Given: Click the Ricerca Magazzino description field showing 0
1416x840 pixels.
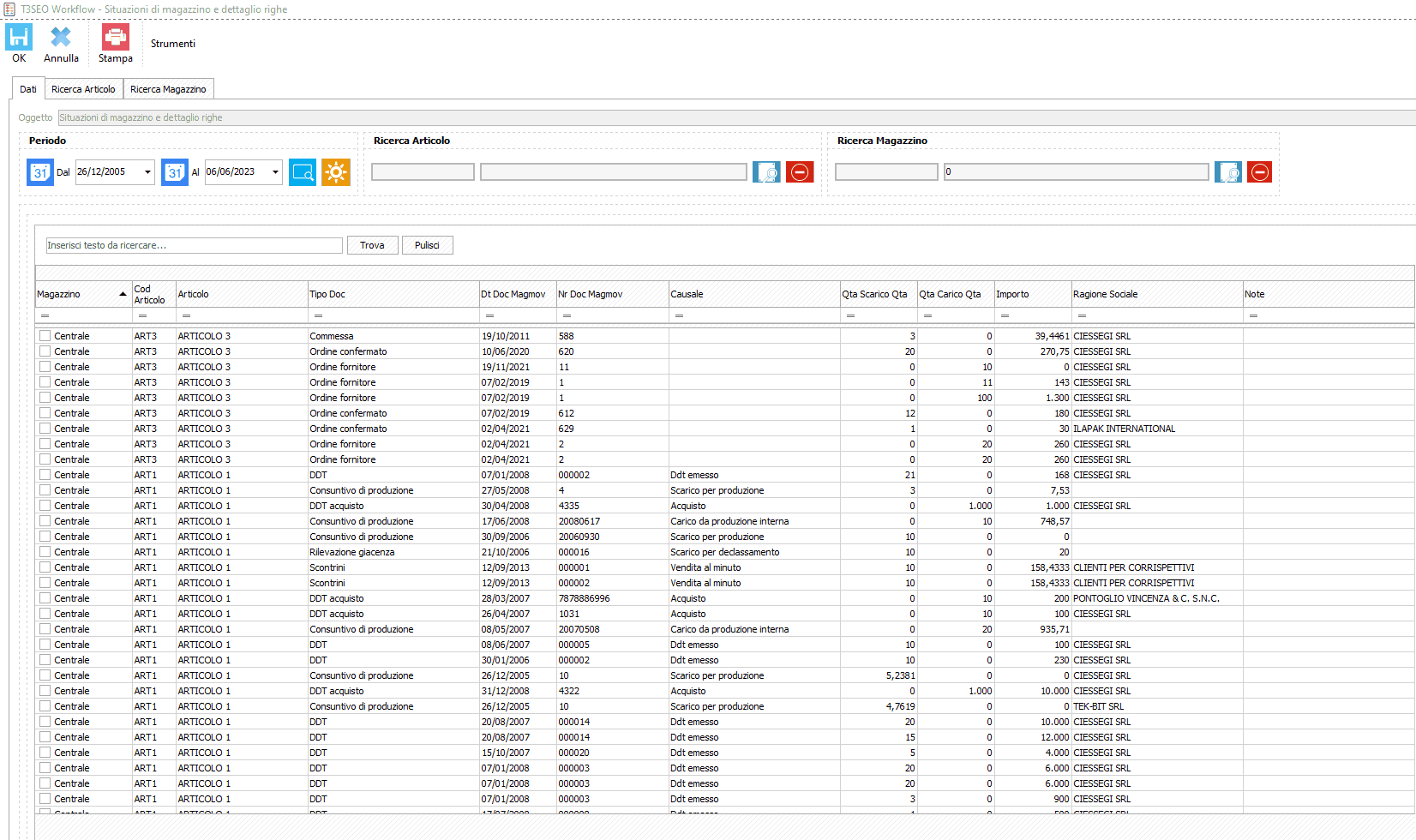Looking at the screenshot, I should click(x=1077, y=172).
